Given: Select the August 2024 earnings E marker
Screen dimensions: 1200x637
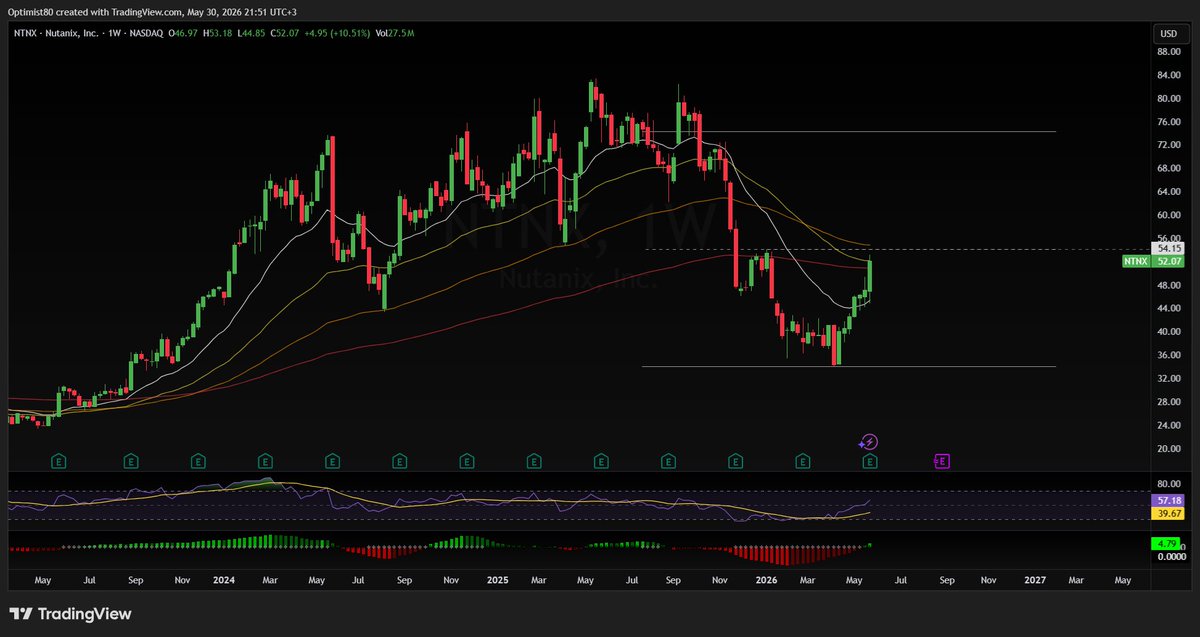Looking at the screenshot, I should click(399, 461).
